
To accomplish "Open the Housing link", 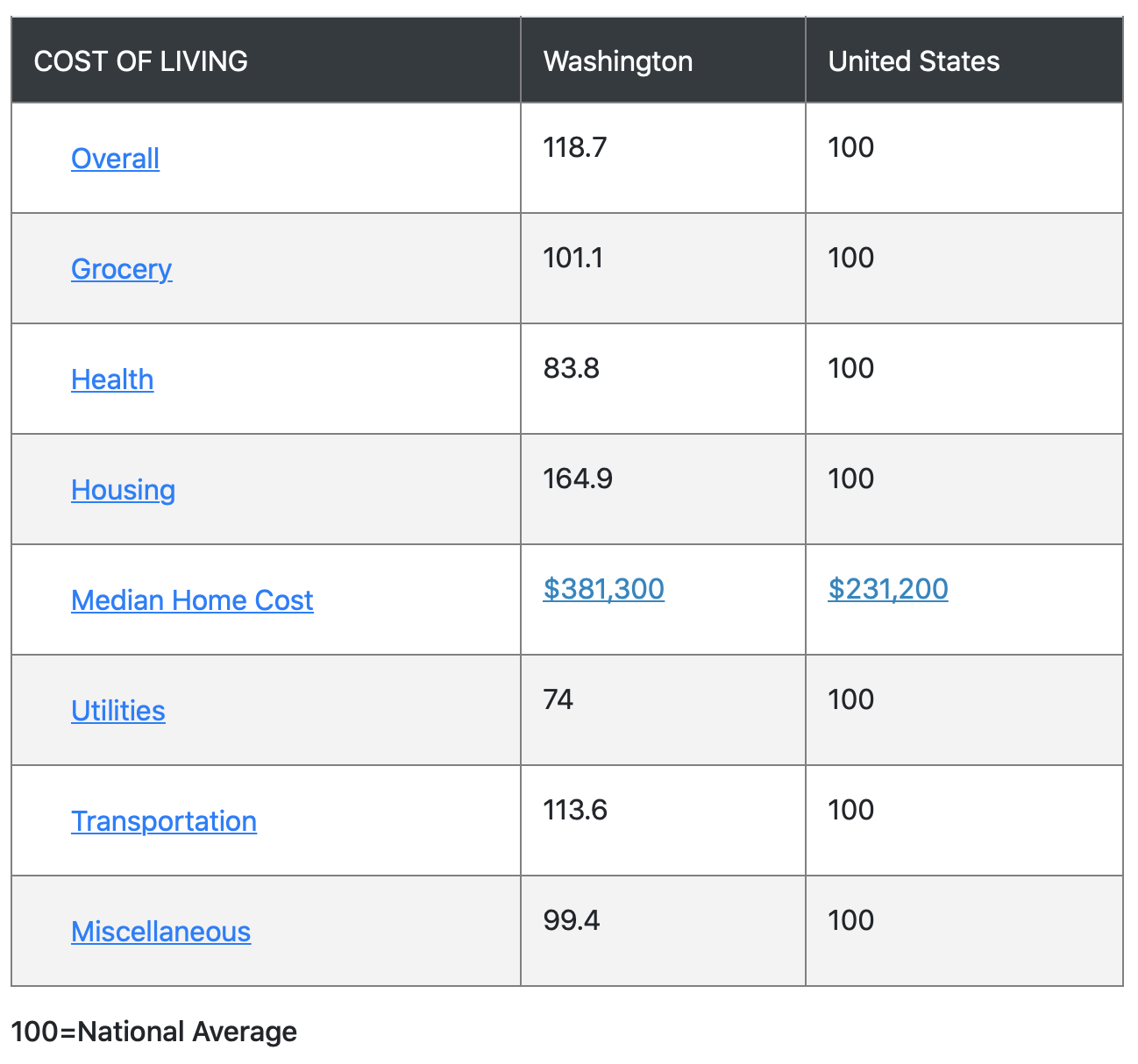I will 123,490.
